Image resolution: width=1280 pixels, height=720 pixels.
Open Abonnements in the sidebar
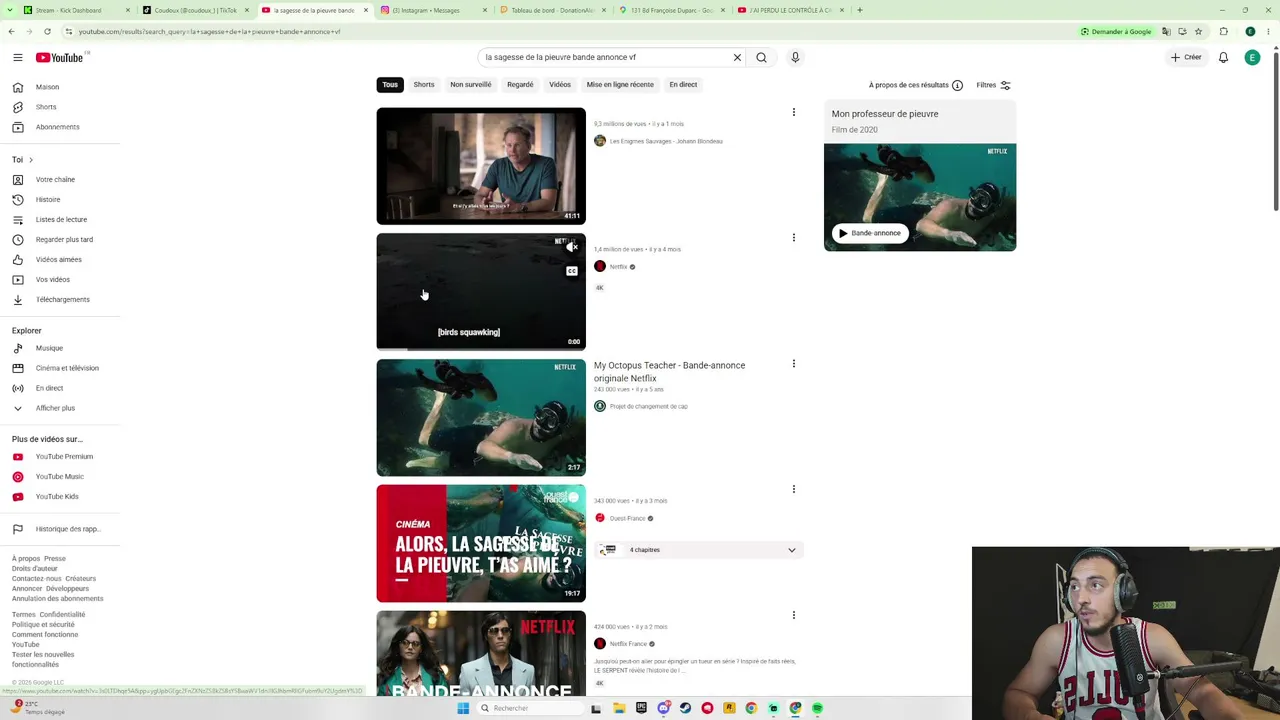(60, 127)
